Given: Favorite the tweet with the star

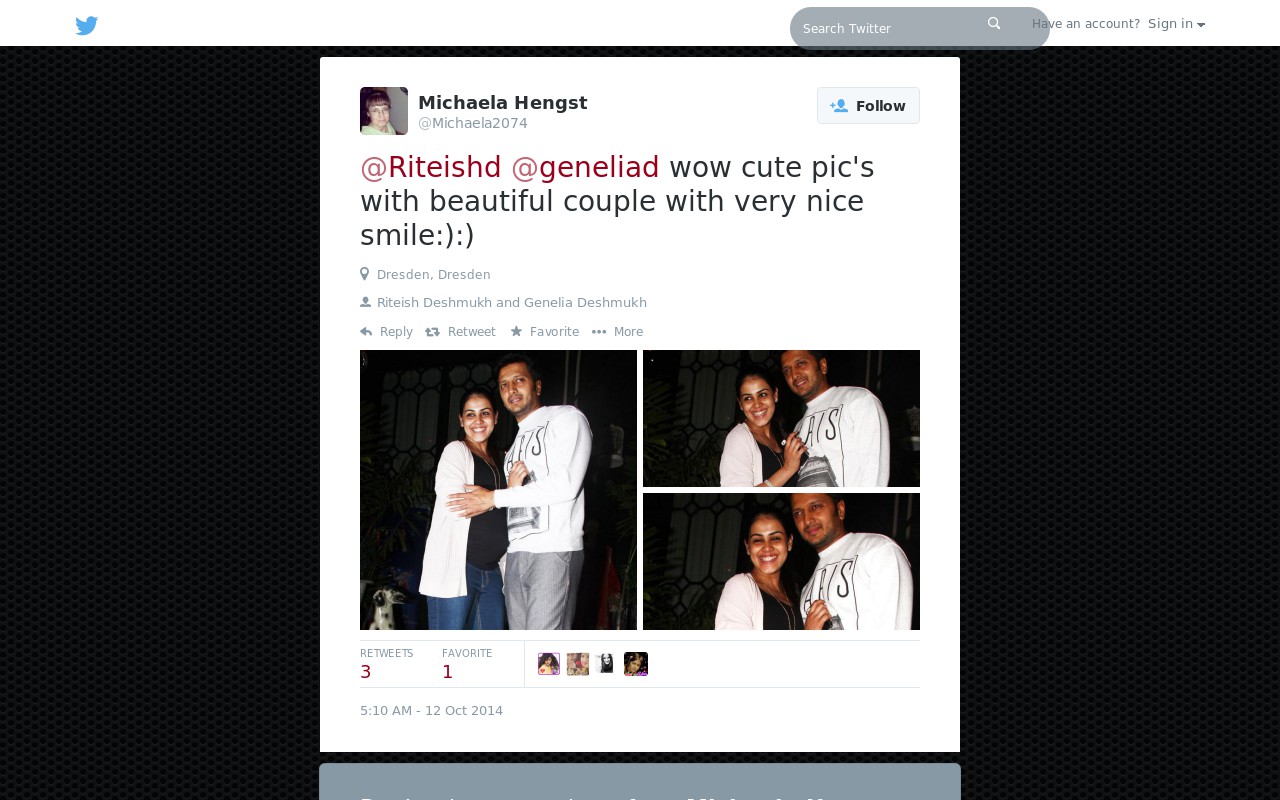Looking at the screenshot, I should pos(544,332).
